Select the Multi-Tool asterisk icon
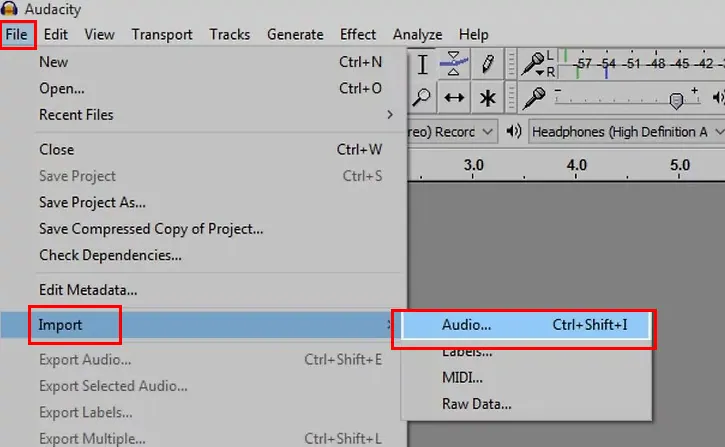The image size is (725, 447). (487, 98)
